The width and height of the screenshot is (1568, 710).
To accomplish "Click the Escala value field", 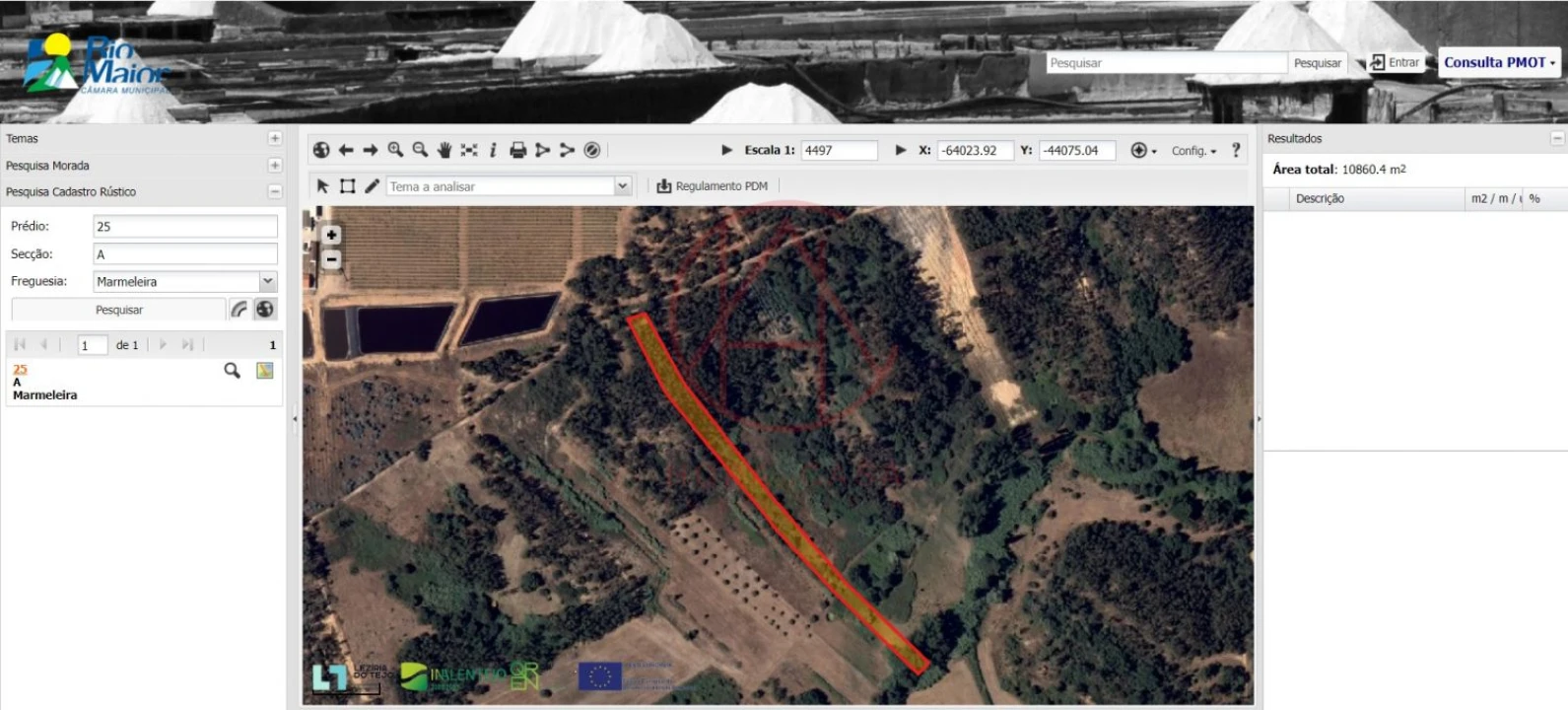I will pyautogui.click(x=839, y=150).
